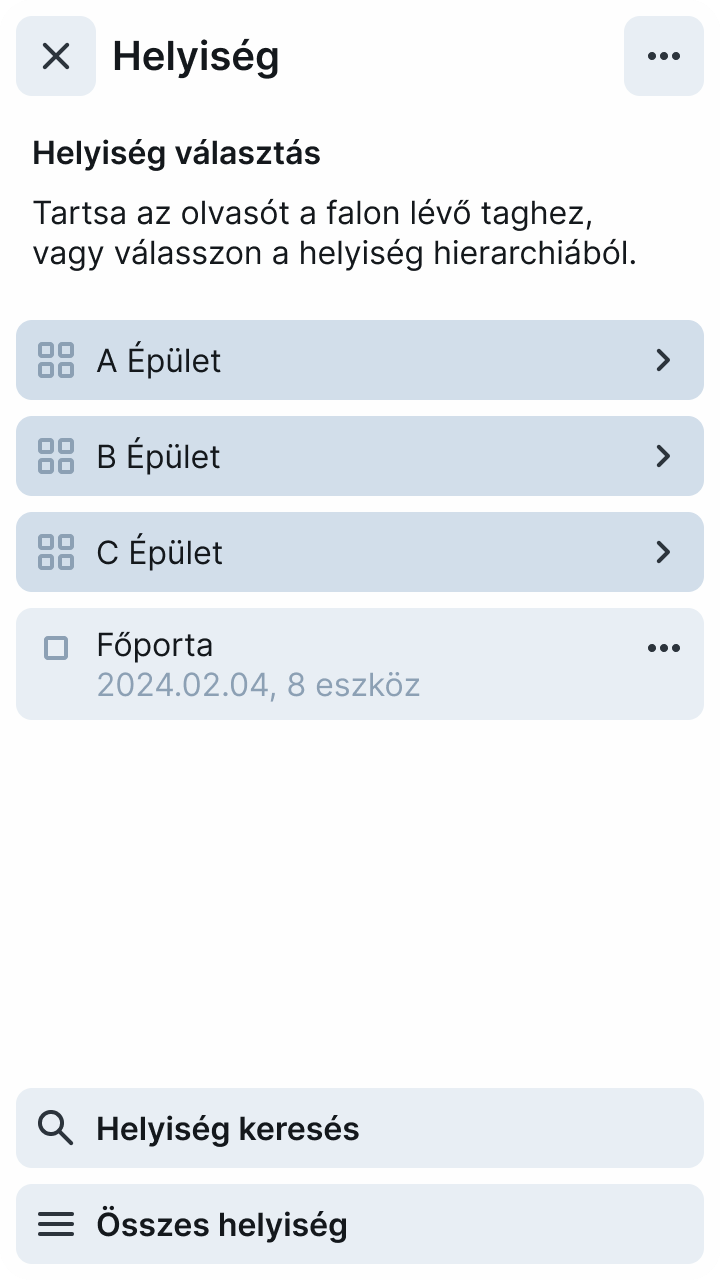
Task: Click the grid icon beside C Épület
Action: coord(56,552)
